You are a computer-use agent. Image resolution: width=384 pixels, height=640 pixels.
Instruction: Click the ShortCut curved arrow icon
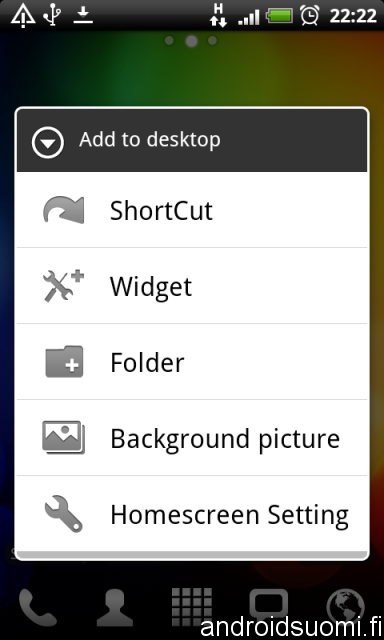64,210
